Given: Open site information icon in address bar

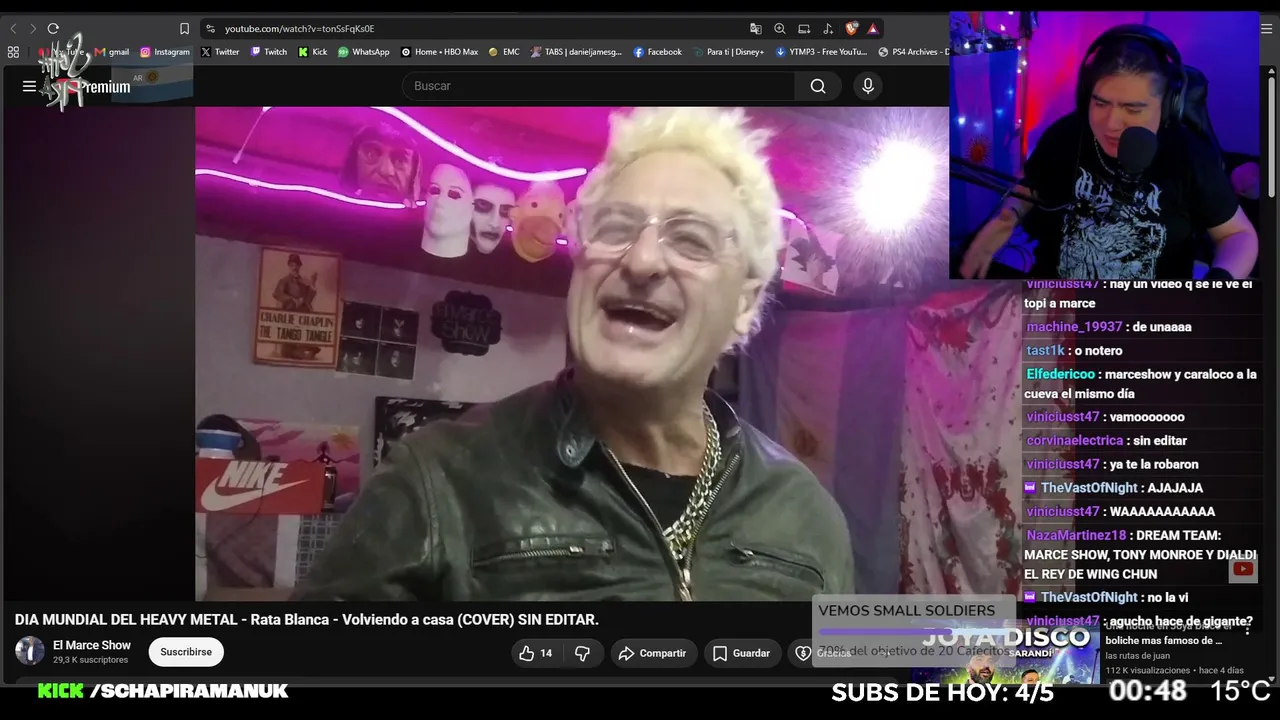Looking at the screenshot, I should (x=210, y=28).
